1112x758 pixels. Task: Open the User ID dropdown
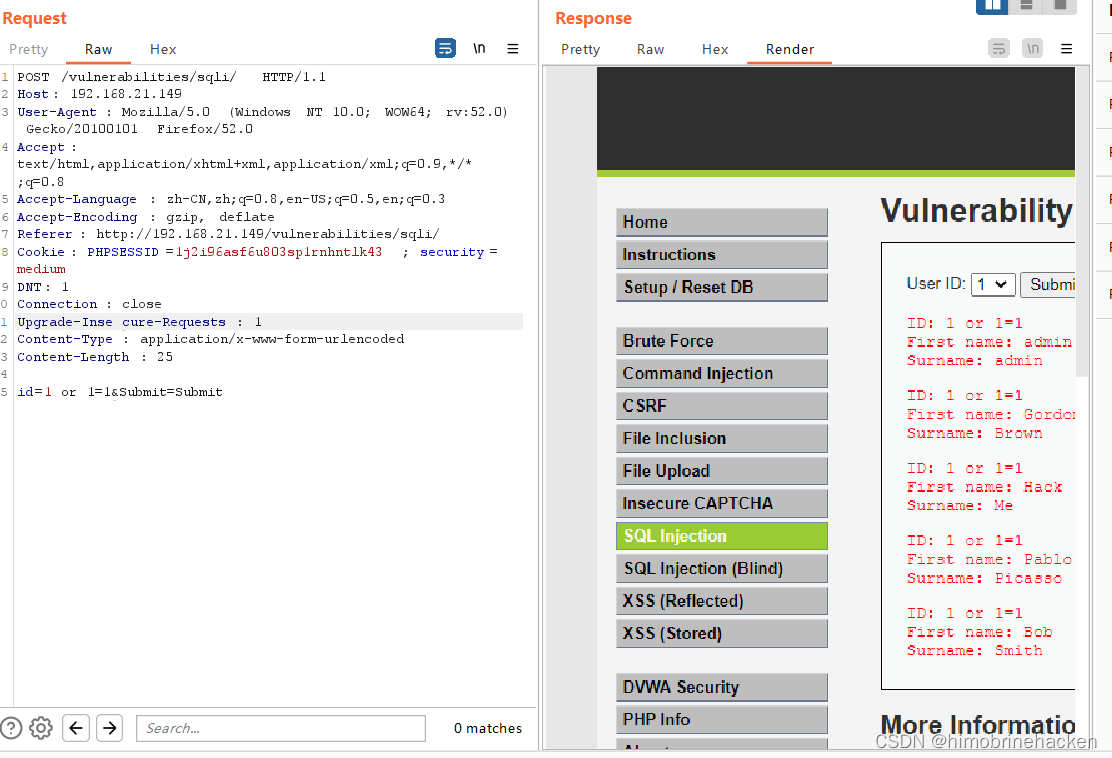point(993,284)
